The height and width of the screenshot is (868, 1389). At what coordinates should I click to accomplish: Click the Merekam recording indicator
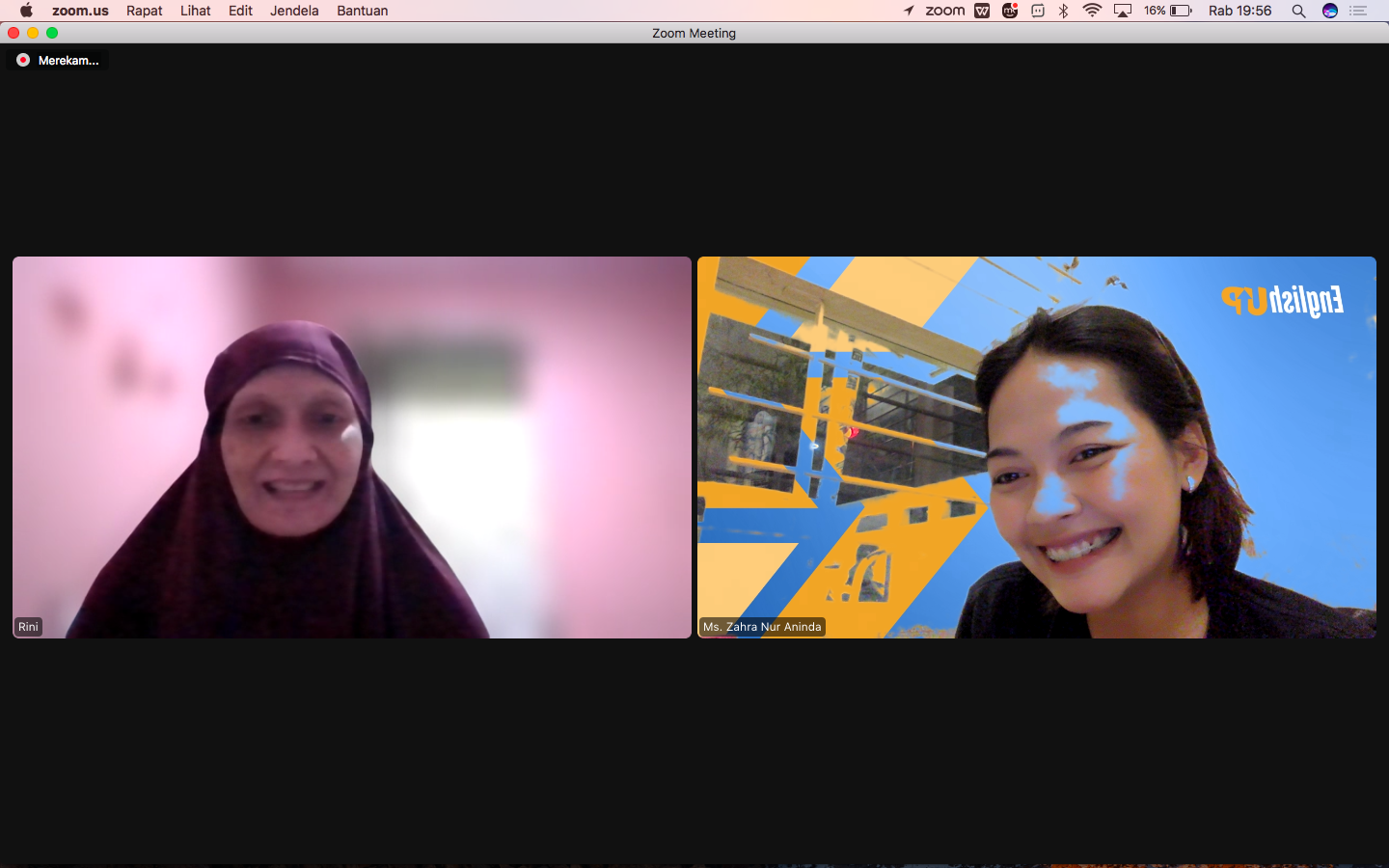(58, 60)
